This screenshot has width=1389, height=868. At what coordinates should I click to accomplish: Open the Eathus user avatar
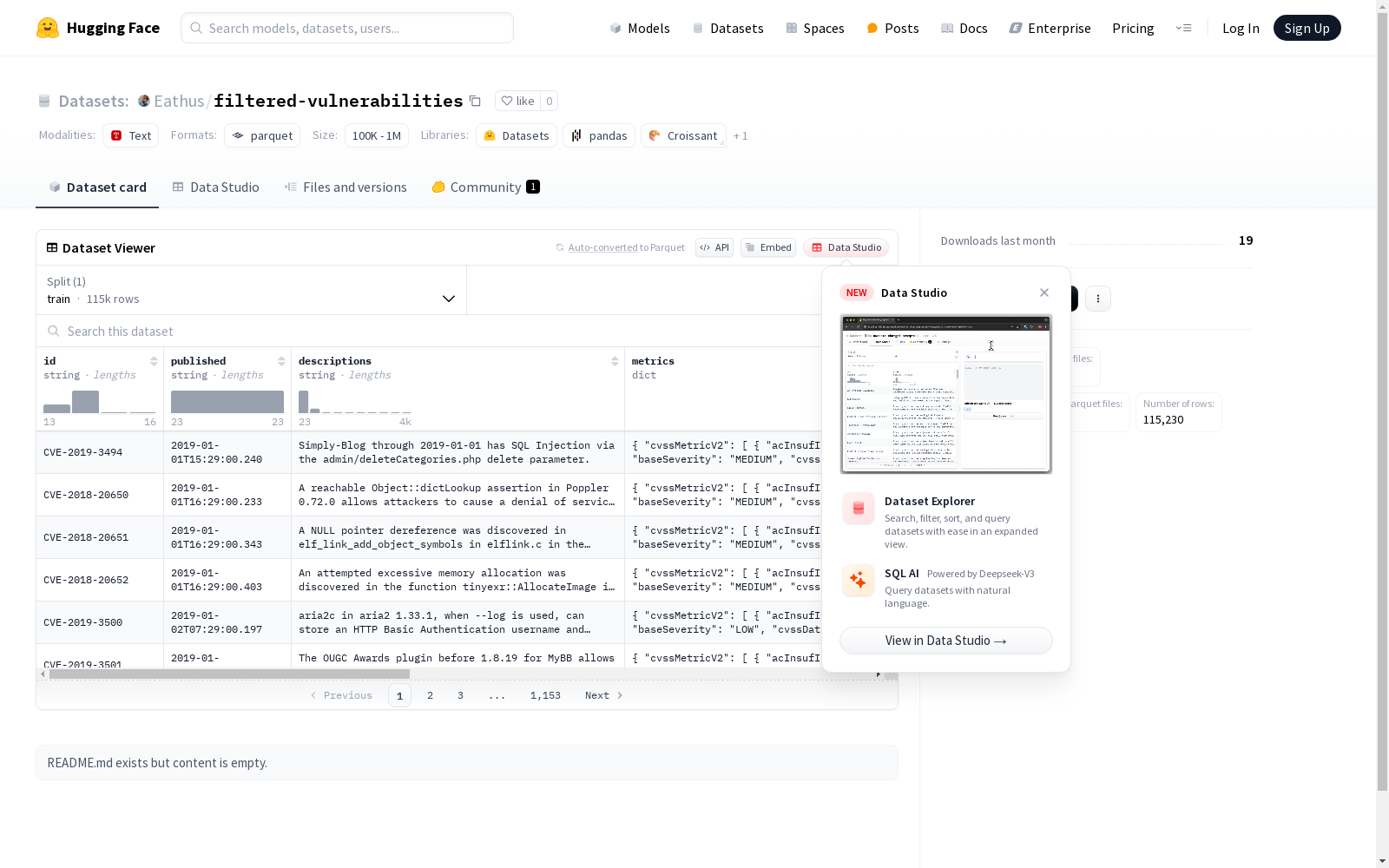click(x=144, y=101)
